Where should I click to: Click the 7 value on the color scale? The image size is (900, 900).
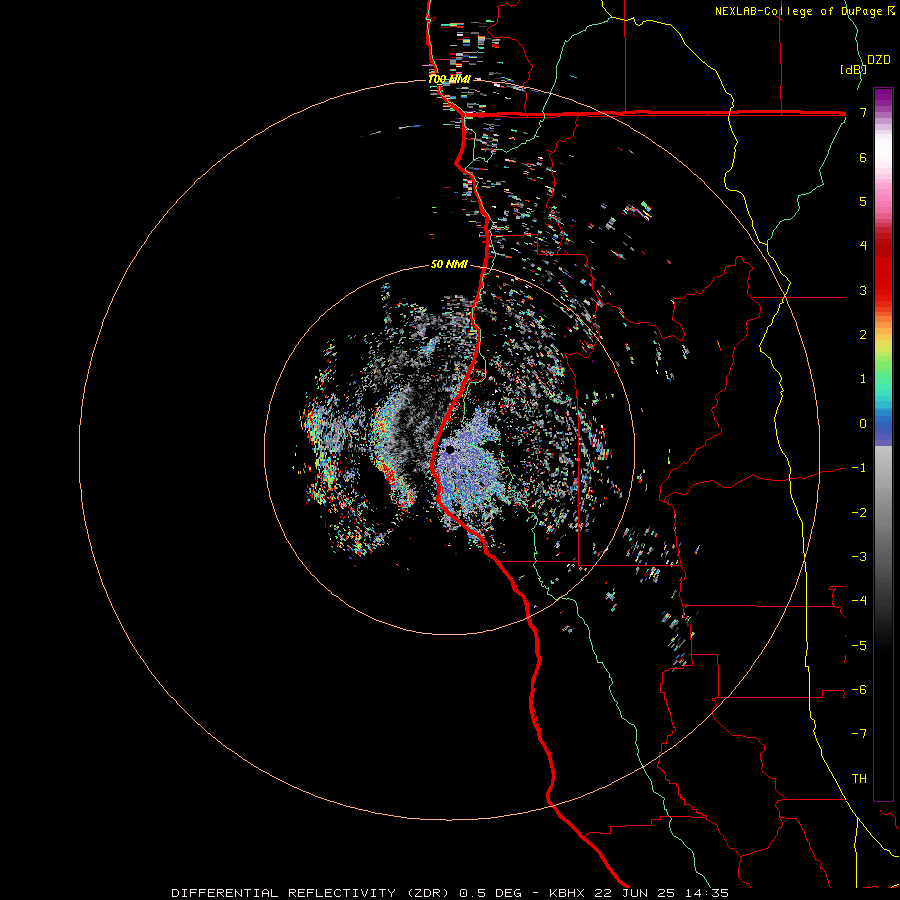[863, 112]
